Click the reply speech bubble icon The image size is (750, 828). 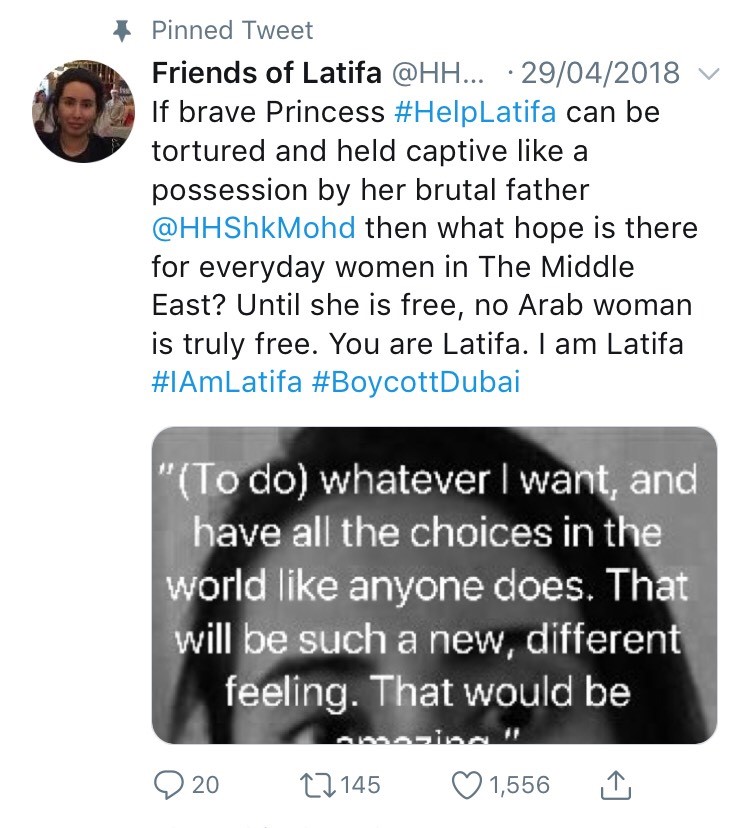click(x=168, y=785)
